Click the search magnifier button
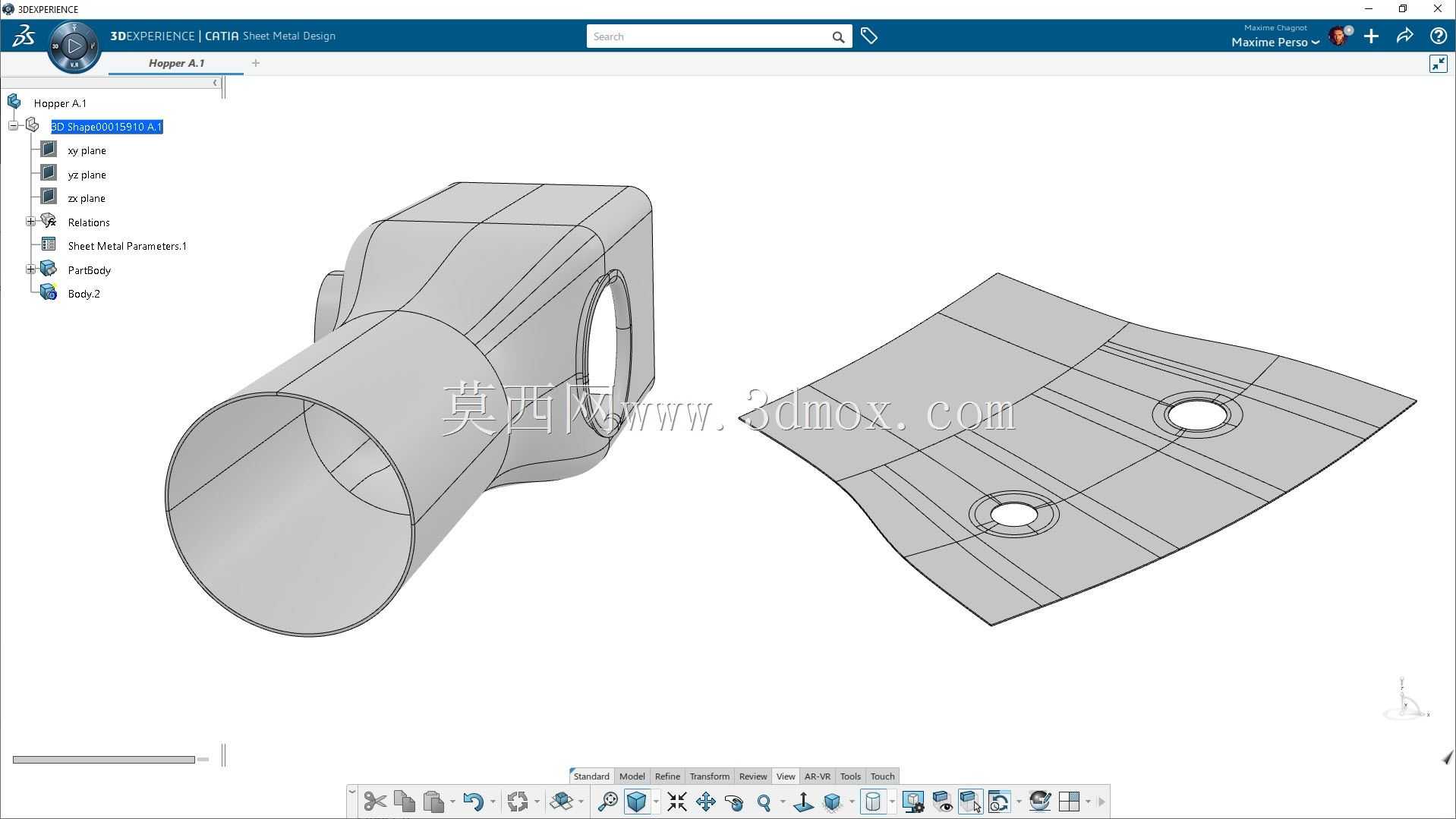This screenshot has height=819, width=1456. [838, 36]
